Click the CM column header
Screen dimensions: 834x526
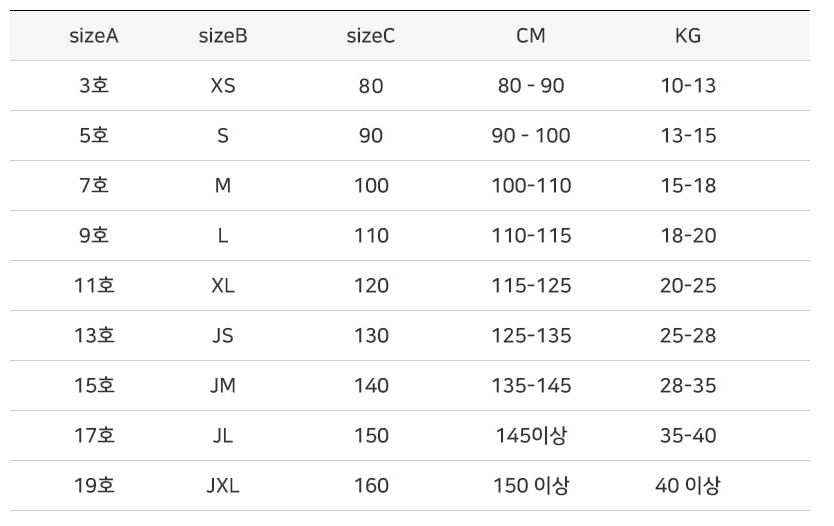click(531, 36)
